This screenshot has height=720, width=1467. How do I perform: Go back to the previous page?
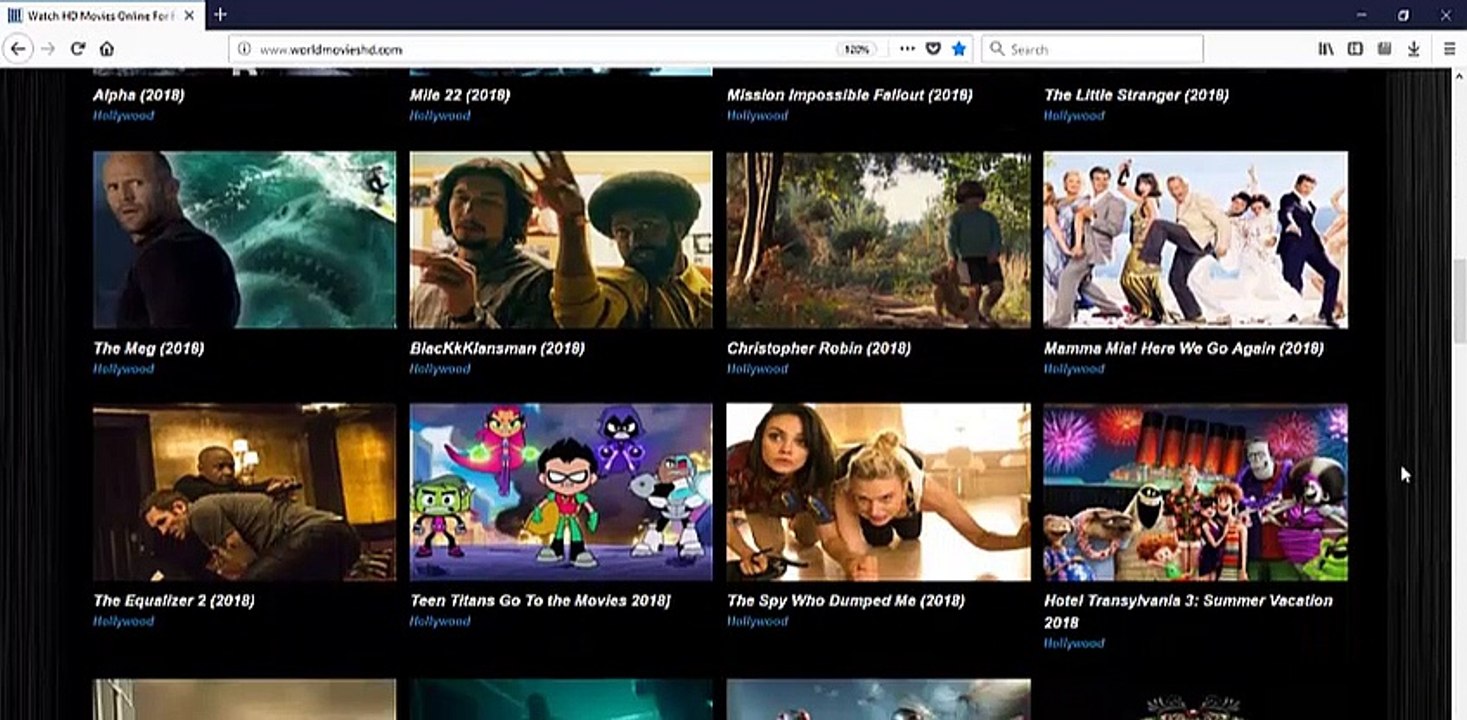coord(17,49)
